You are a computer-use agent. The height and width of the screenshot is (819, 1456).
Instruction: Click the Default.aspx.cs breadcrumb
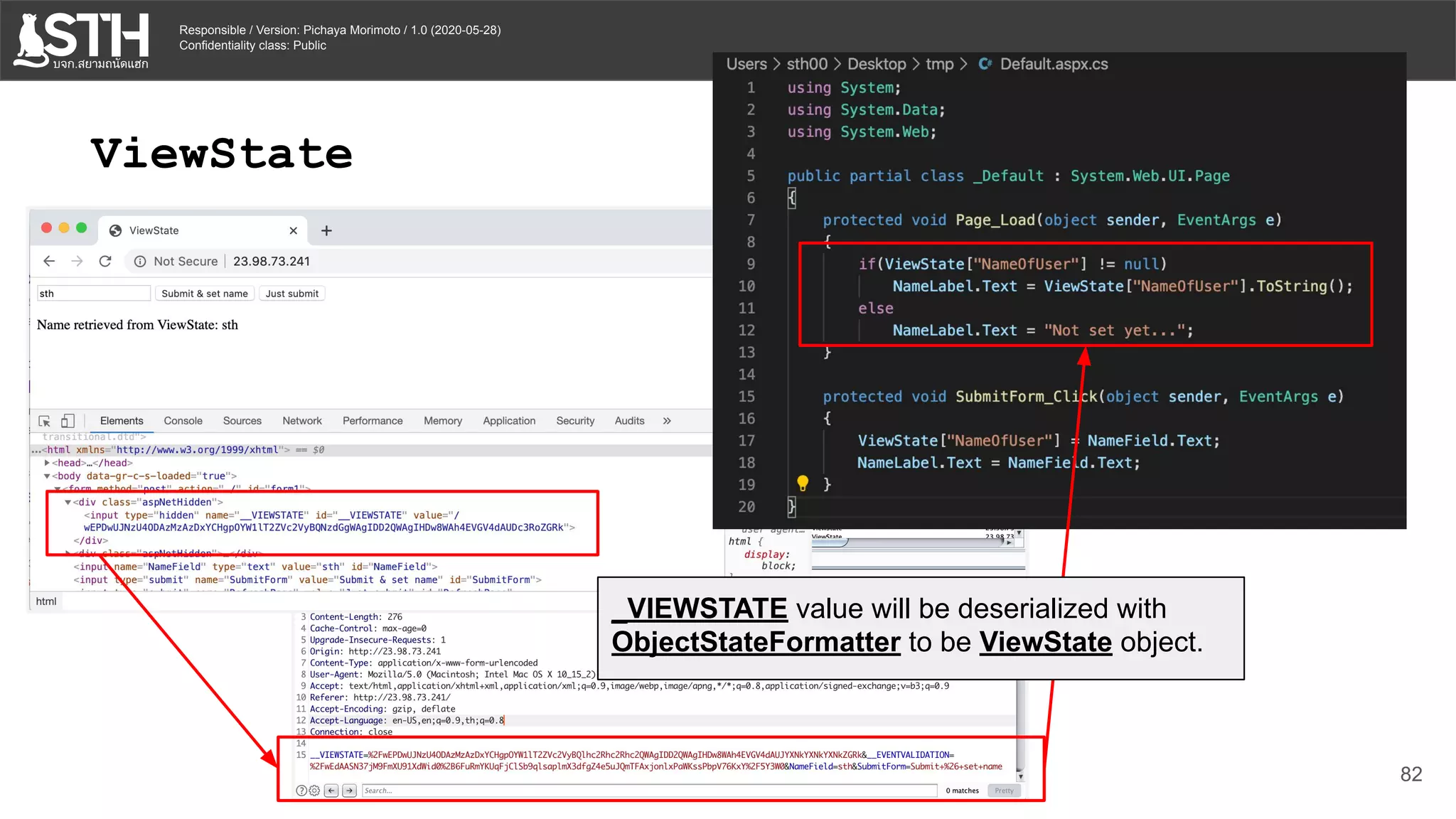pos(1054,64)
